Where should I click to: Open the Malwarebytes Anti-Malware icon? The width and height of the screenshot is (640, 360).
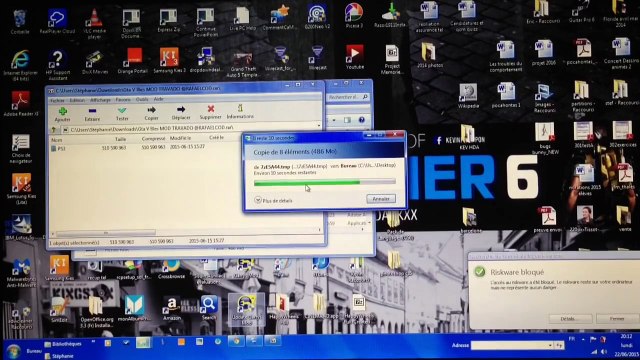21,273
